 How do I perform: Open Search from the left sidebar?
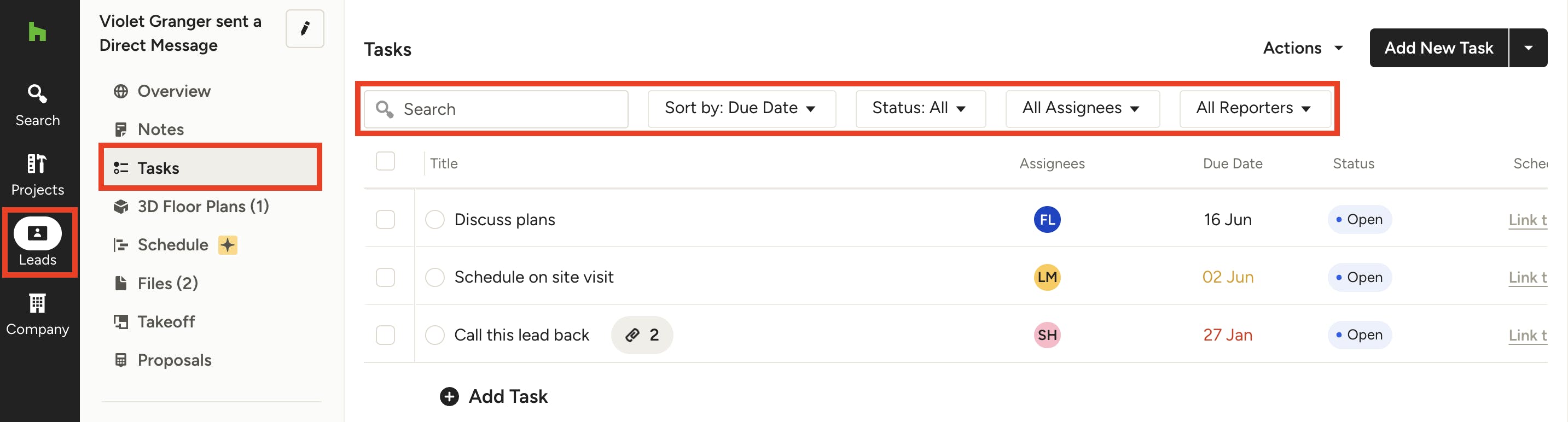(37, 104)
